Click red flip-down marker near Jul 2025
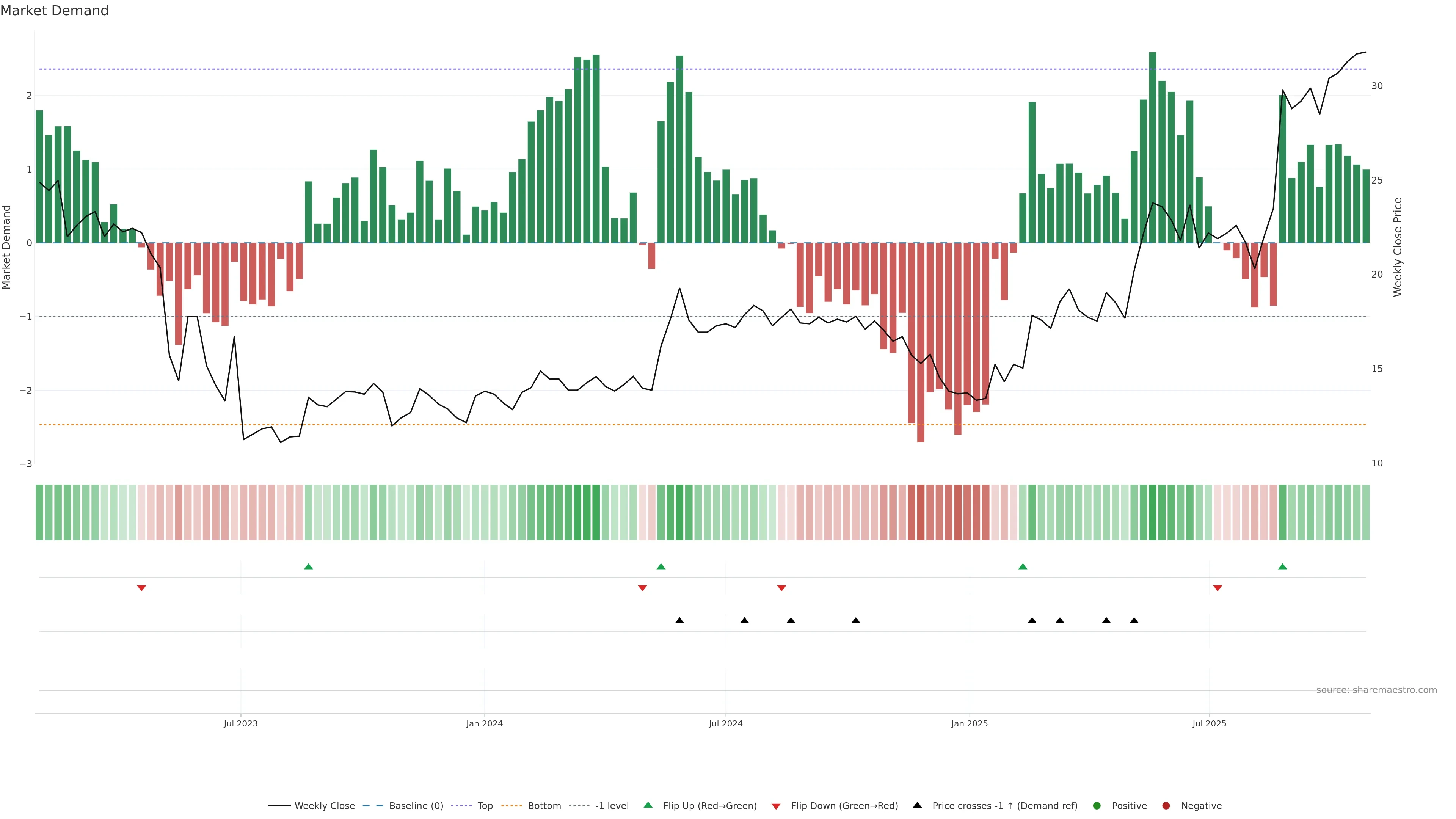 tap(1218, 588)
